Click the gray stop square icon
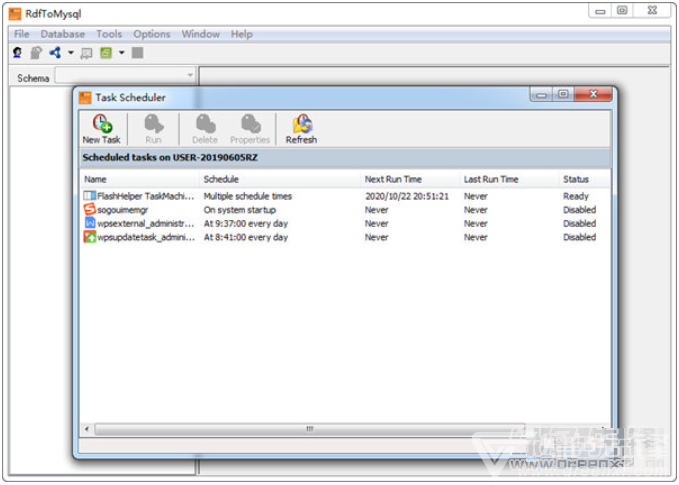Screen dimensions: 679x485 pyautogui.click(x=138, y=53)
